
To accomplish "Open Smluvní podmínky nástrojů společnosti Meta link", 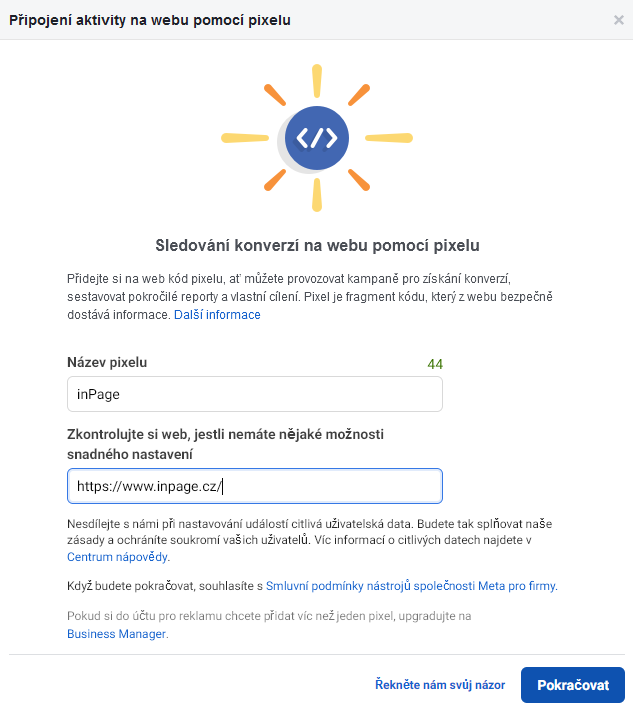I will click(x=410, y=586).
